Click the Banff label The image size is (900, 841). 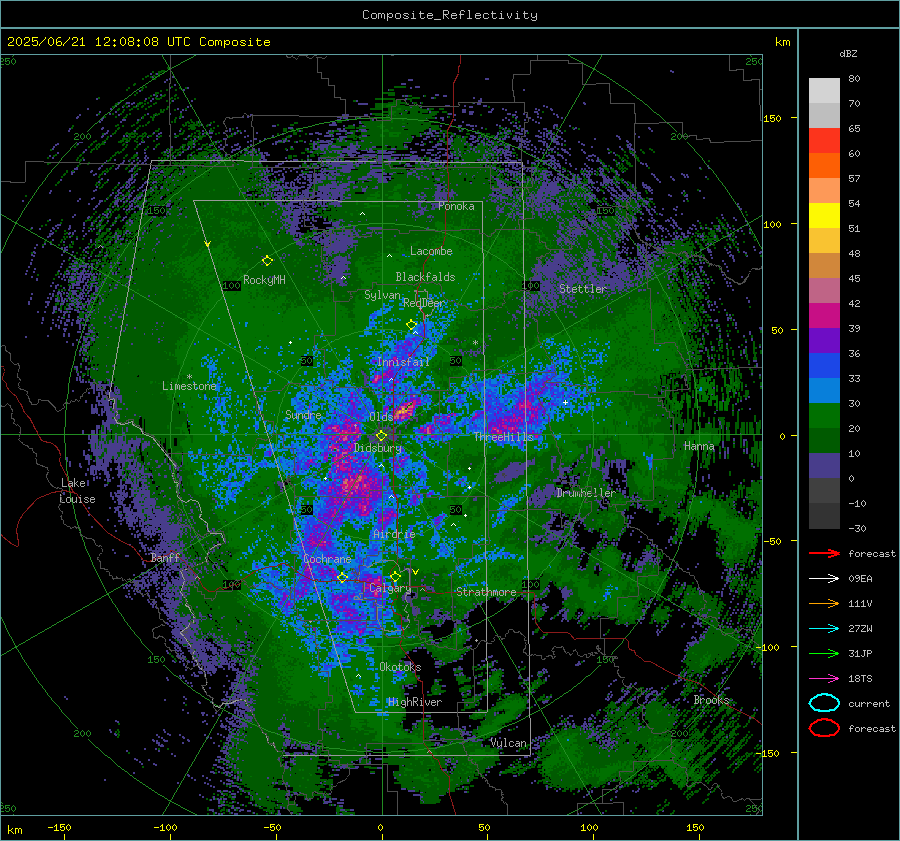pos(165,557)
